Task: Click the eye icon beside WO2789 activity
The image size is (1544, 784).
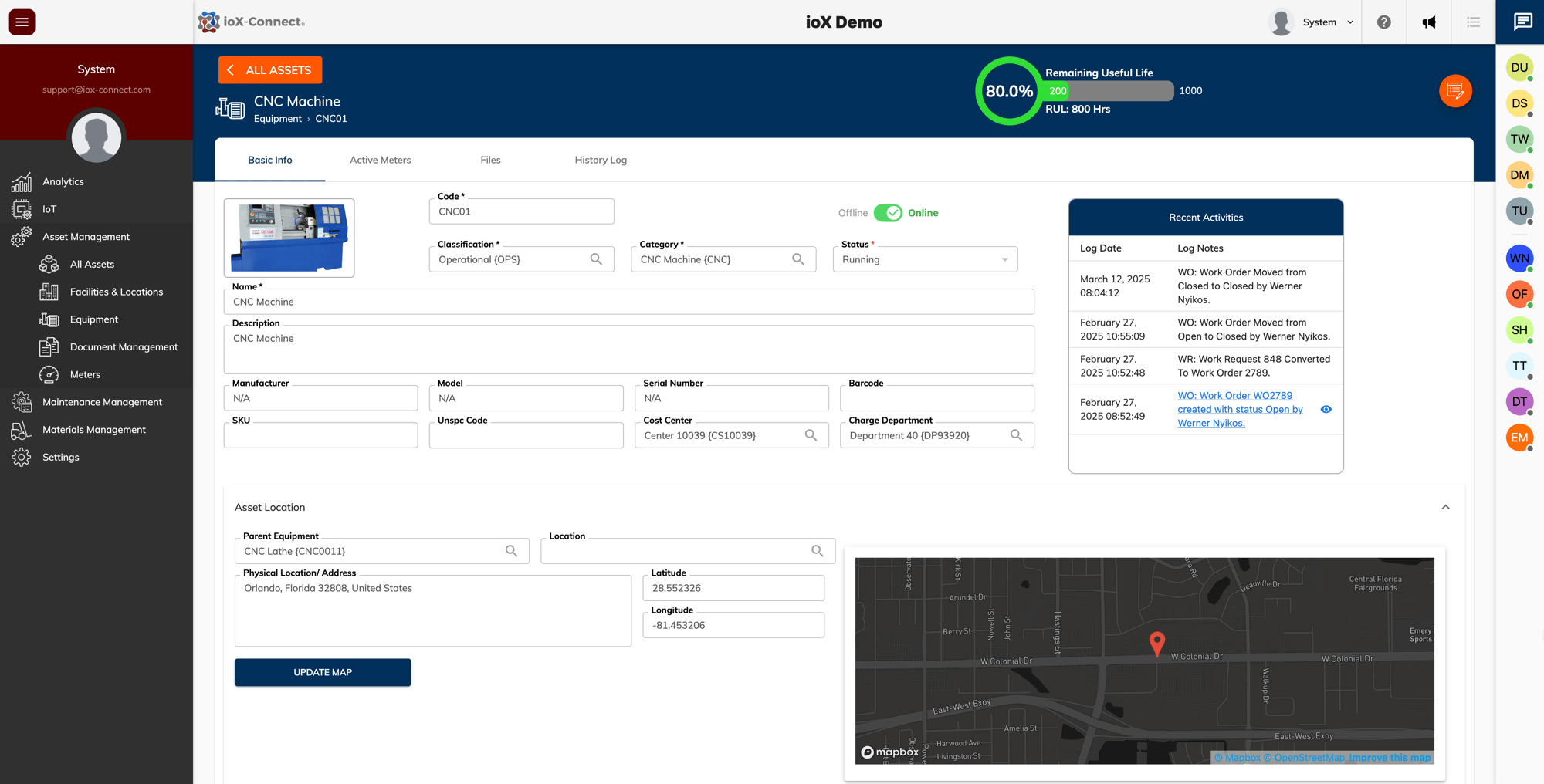Action: click(1326, 410)
